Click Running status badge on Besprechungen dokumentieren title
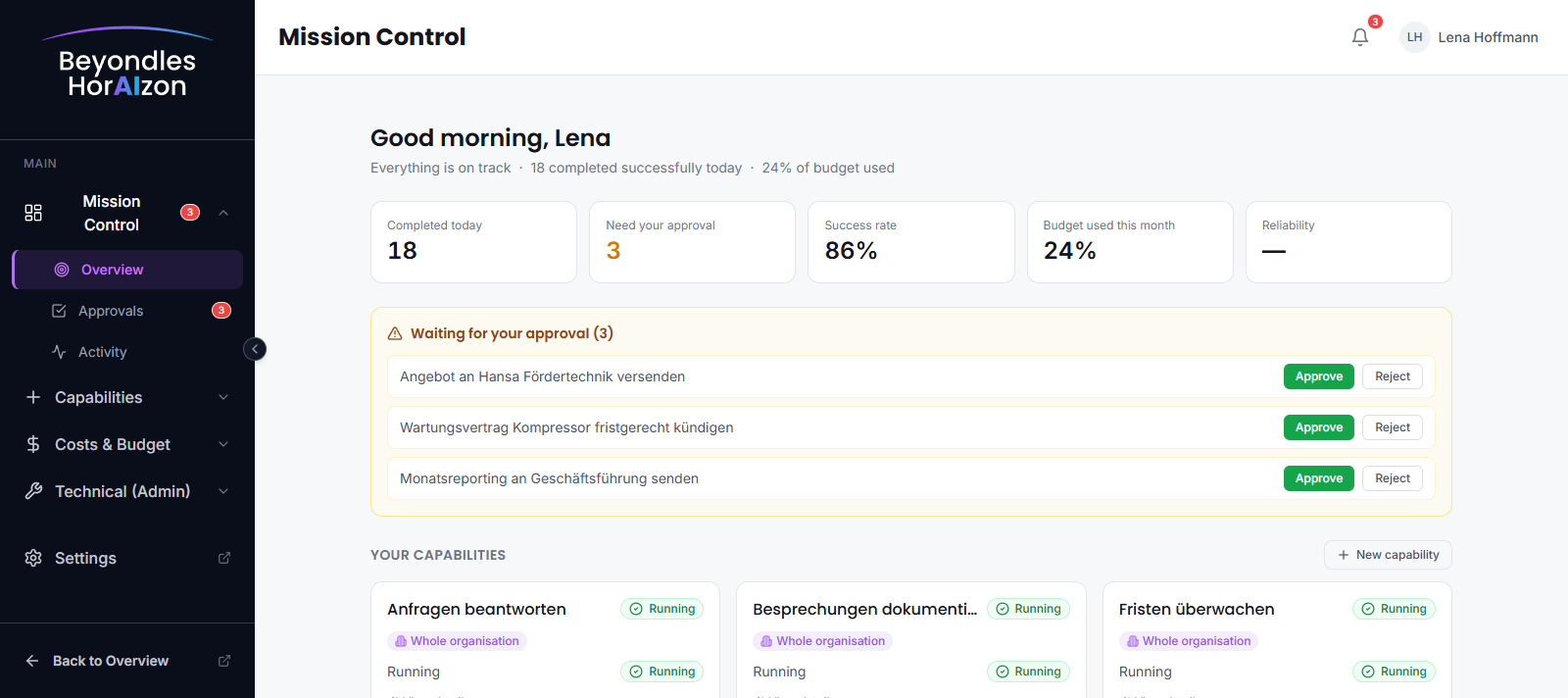The image size is (1568, 698). (1028, 609)
